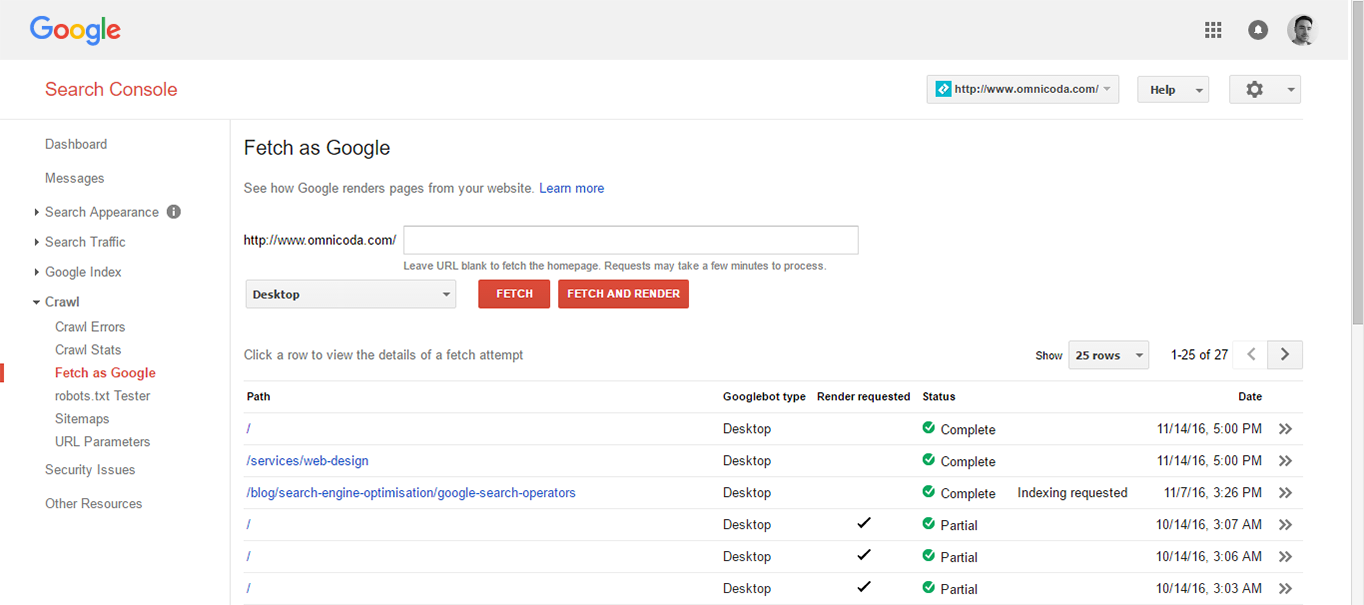
Task: Go to previous page of results
Action: (1250, 355)
